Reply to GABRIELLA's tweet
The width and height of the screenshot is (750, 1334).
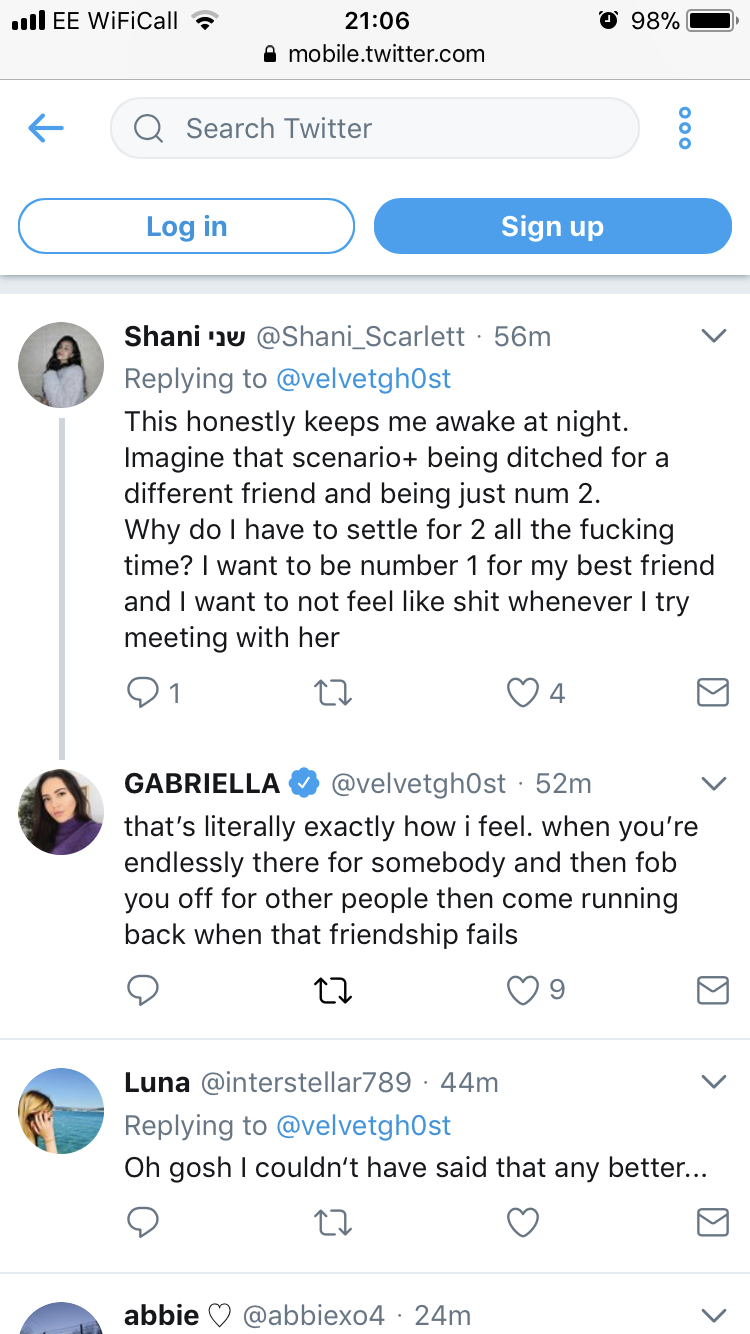[143, 990]
